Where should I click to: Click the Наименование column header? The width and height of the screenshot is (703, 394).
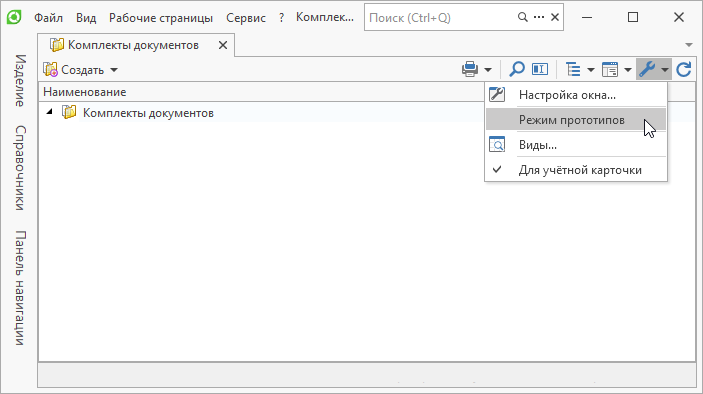(x=85, y=92)
